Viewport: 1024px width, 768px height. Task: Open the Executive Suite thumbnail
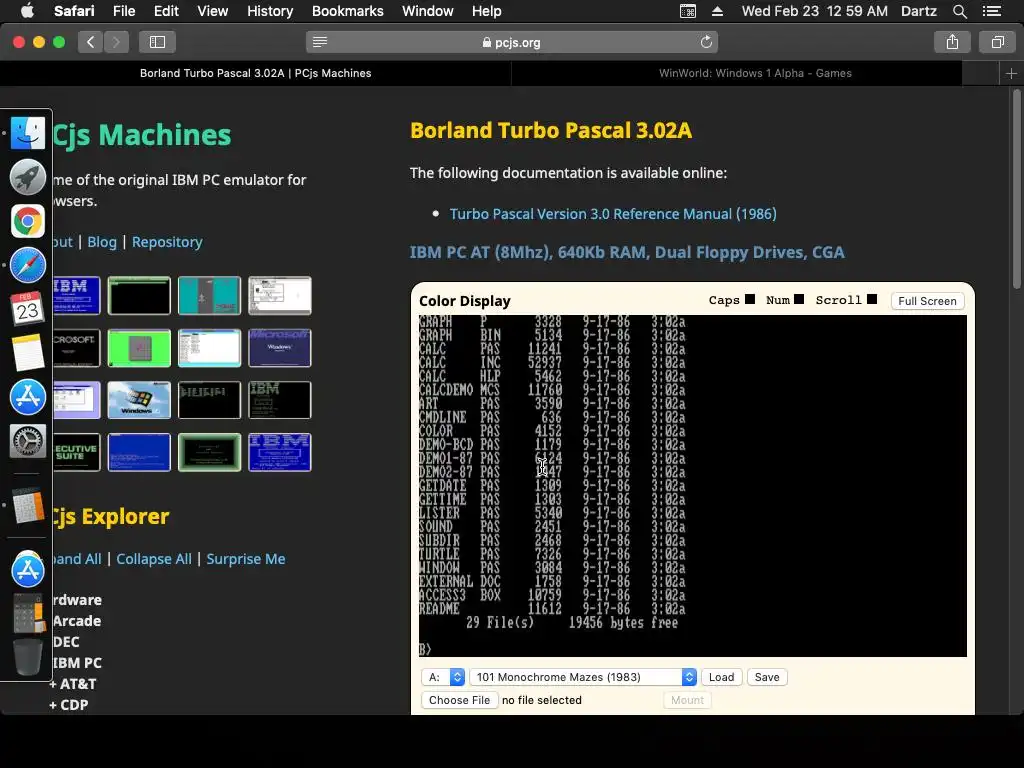coord(76,452)
